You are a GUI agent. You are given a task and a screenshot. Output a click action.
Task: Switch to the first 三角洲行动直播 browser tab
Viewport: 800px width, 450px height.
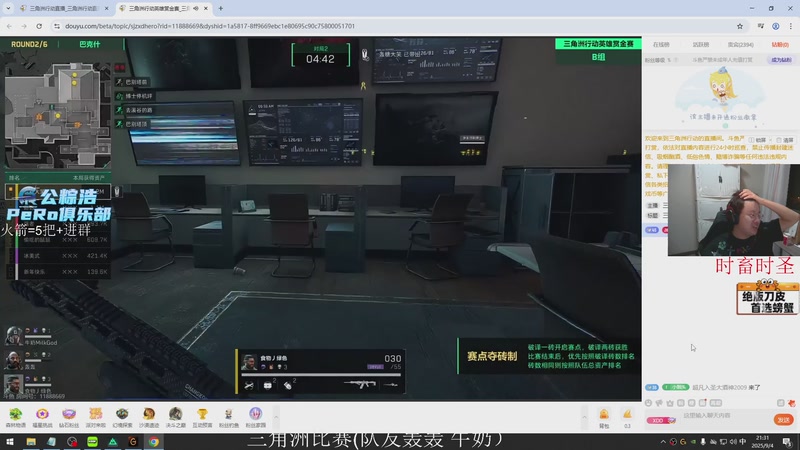(62, 8)
